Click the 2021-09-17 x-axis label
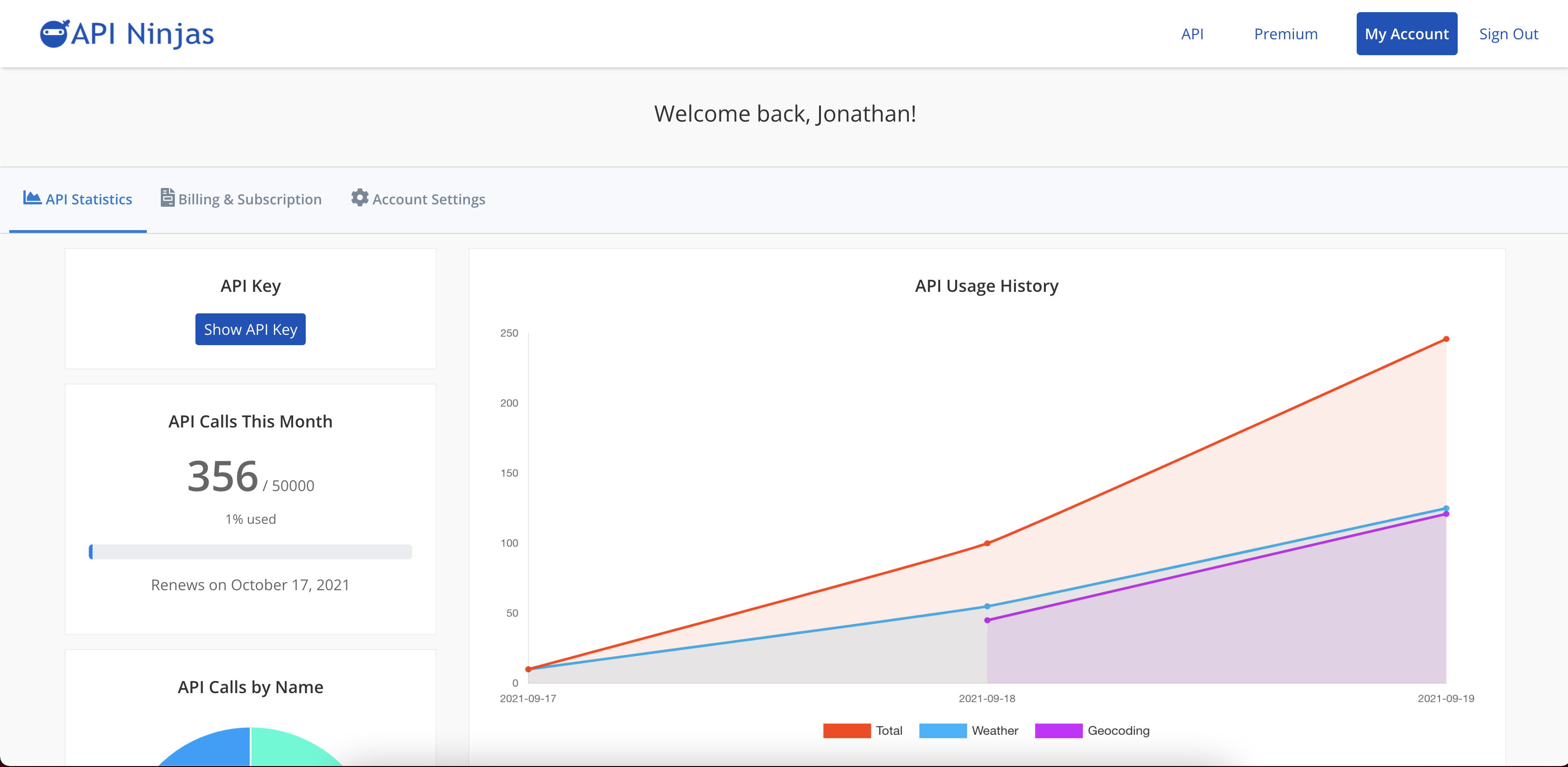Screen dimensions: 1568x767 pos(528,698)
